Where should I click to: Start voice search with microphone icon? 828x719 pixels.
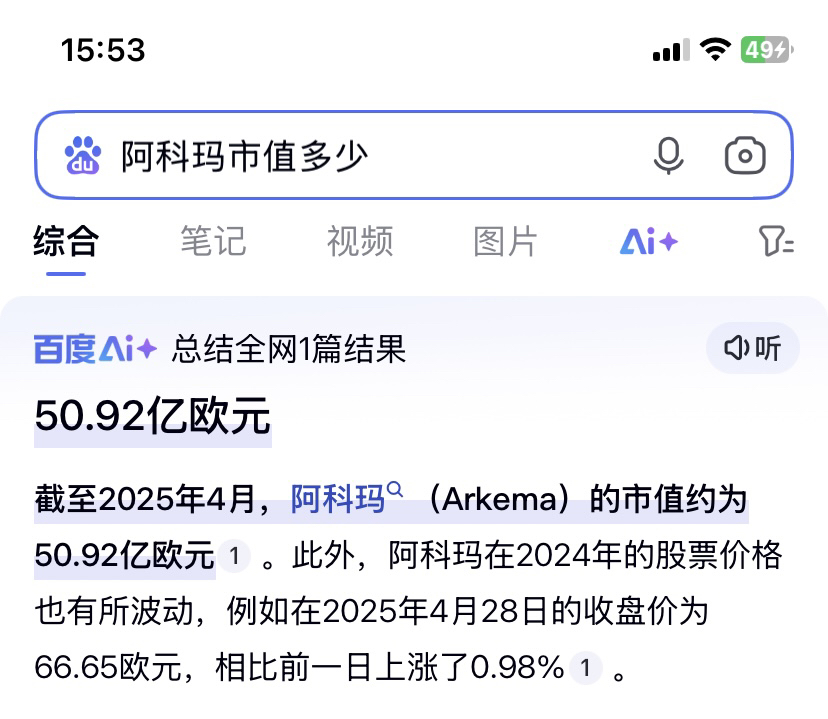coord(669,155)
